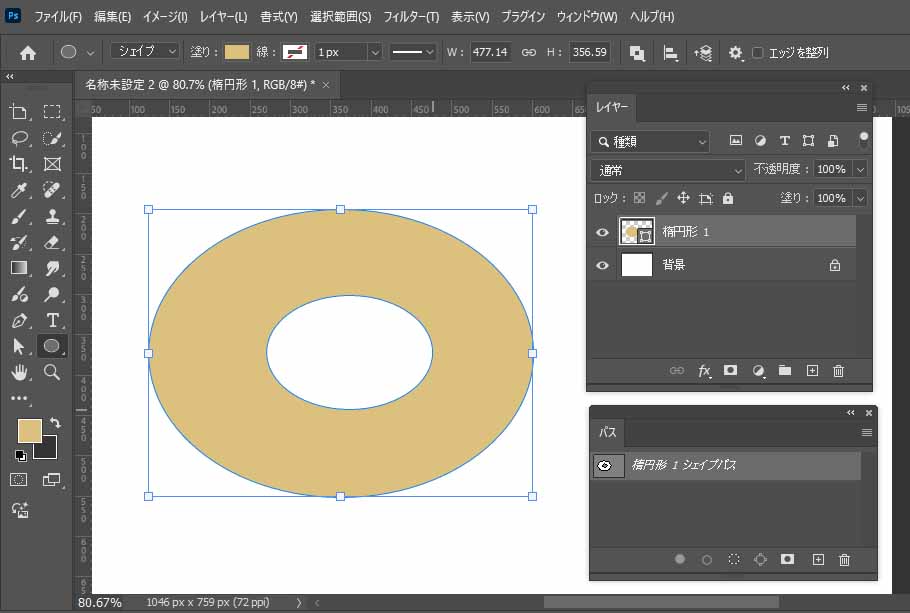Select the Pen tool in toolbar

pos(18,321)
